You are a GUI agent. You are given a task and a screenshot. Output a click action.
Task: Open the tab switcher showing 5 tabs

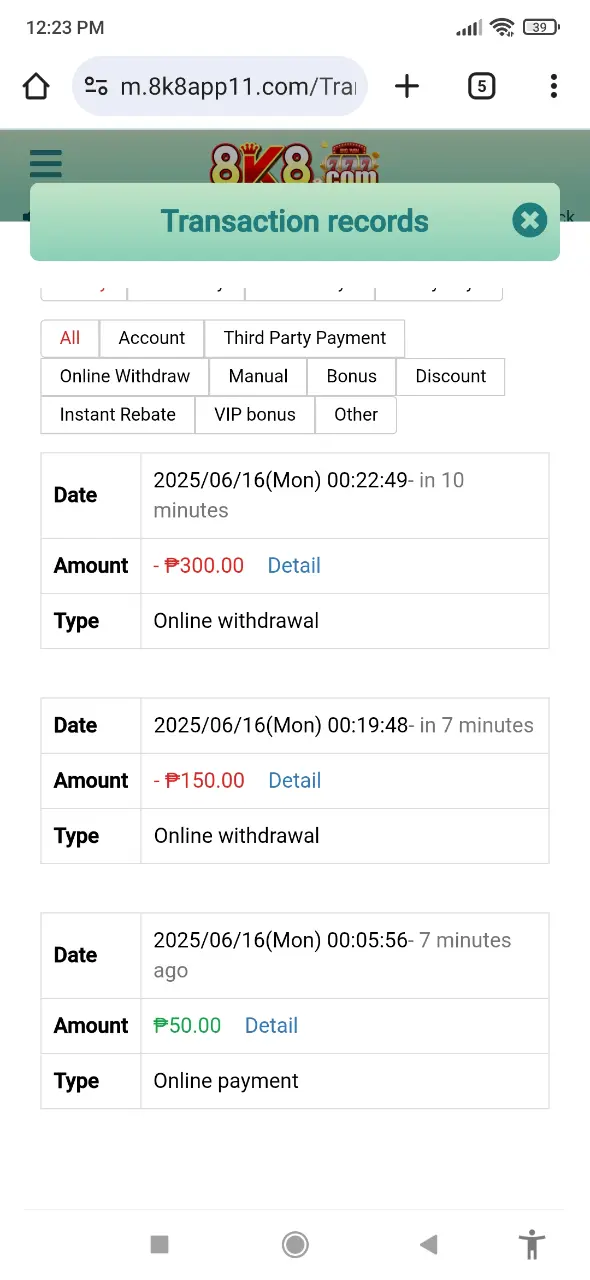(481, 87)
